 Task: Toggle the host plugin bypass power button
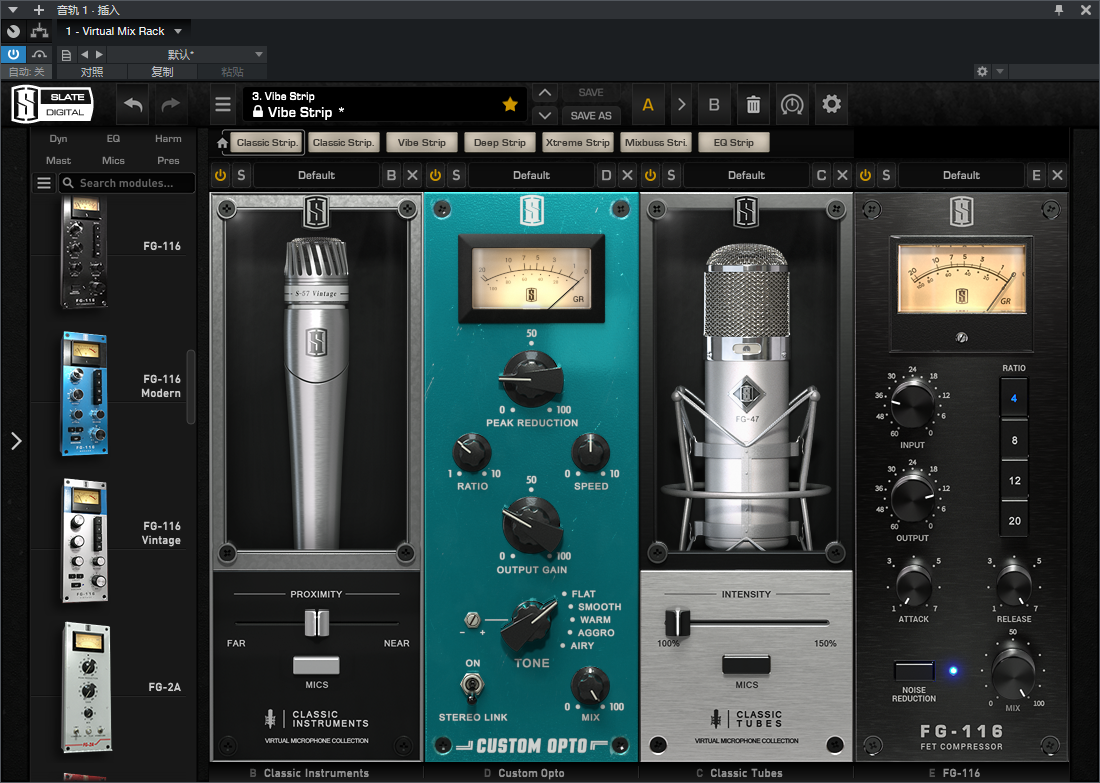point(13,55)
